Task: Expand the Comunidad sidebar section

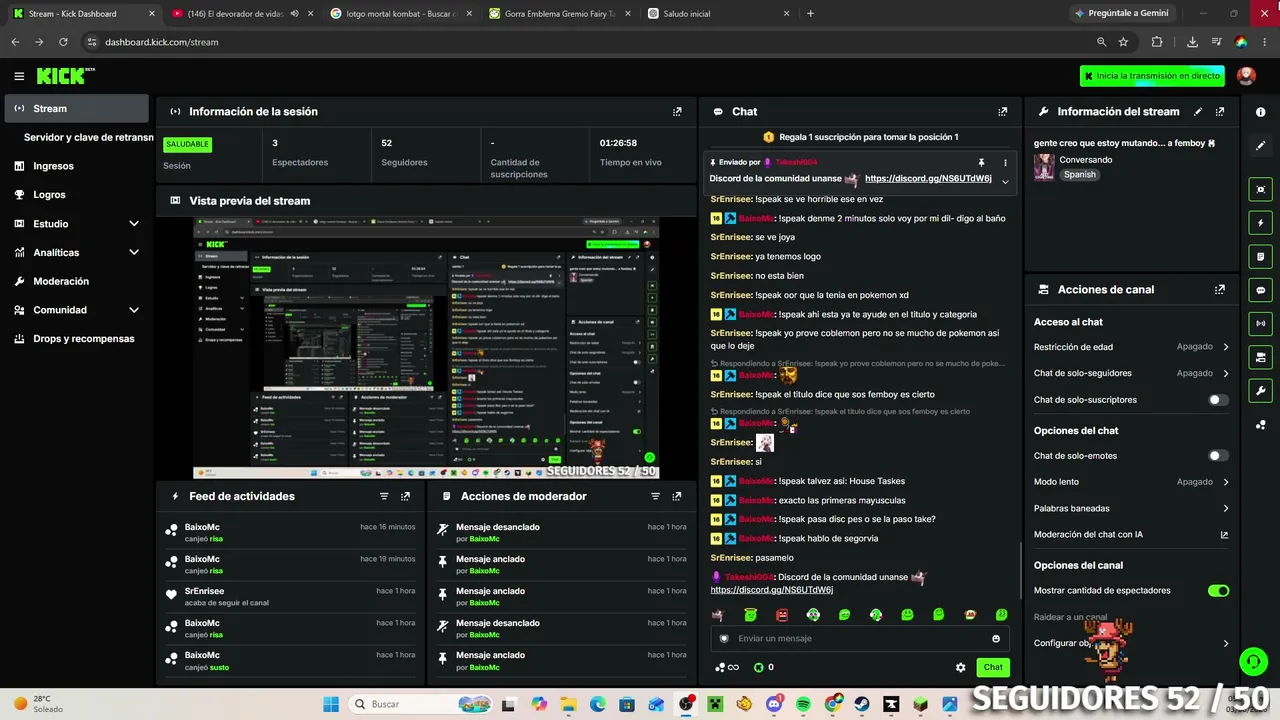Action: pyautogui.click(x=134, y=310)
